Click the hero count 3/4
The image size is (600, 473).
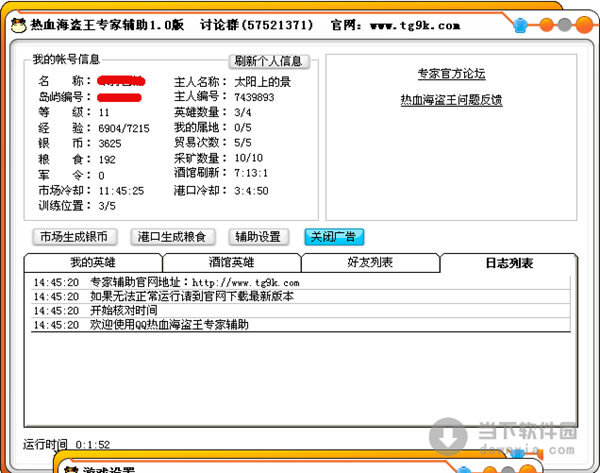pos(243,113)
